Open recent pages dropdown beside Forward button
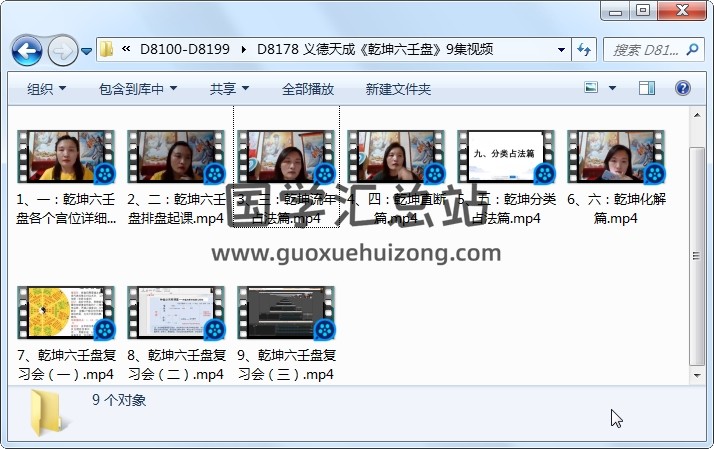The width and height of the screenshot is (714, 449). coord(87,51)
